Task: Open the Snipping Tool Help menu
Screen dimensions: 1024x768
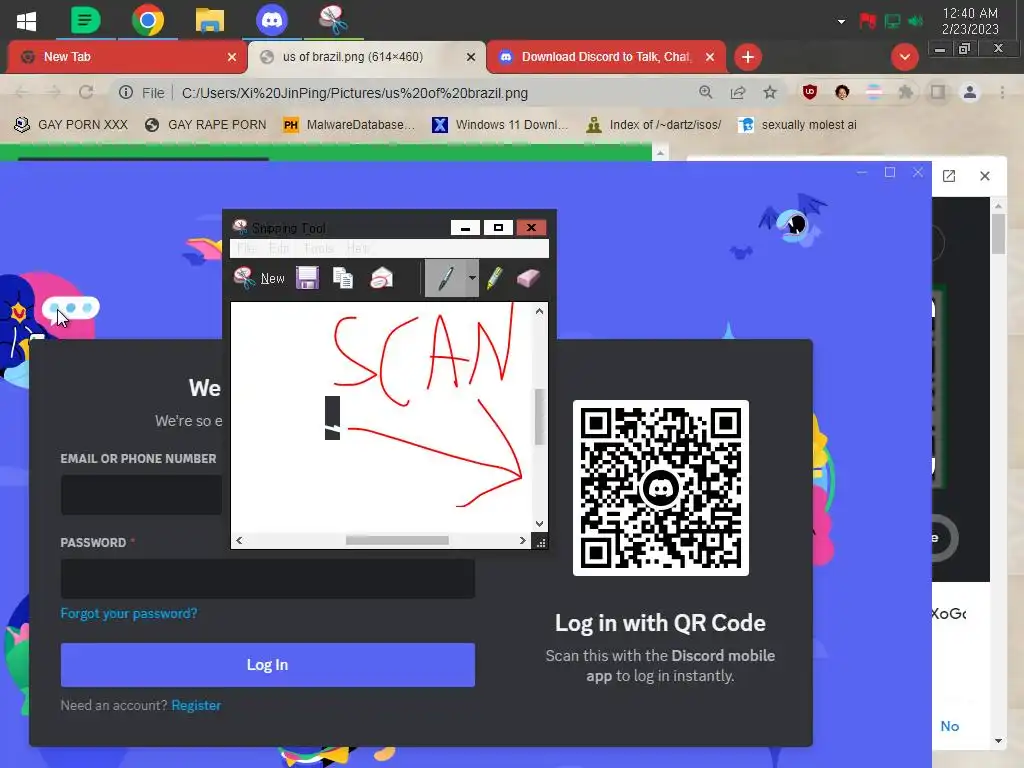Action: [358, 248]
